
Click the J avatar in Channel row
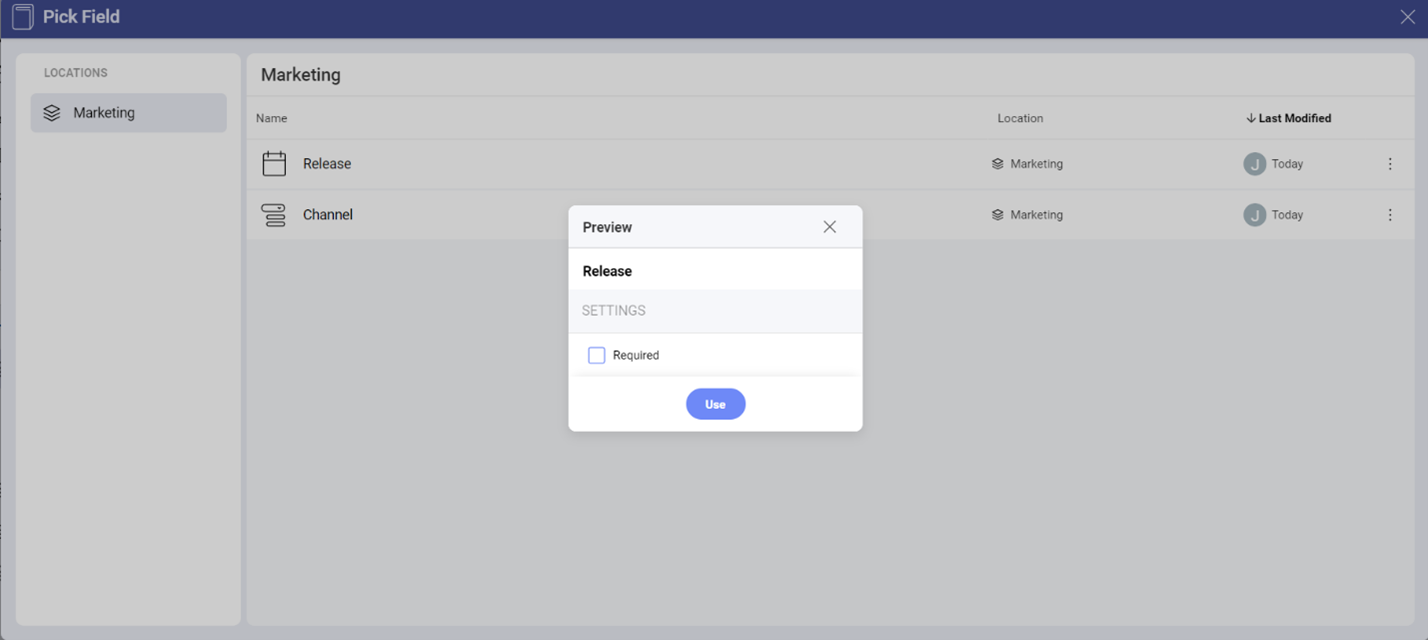(1254, 215)
